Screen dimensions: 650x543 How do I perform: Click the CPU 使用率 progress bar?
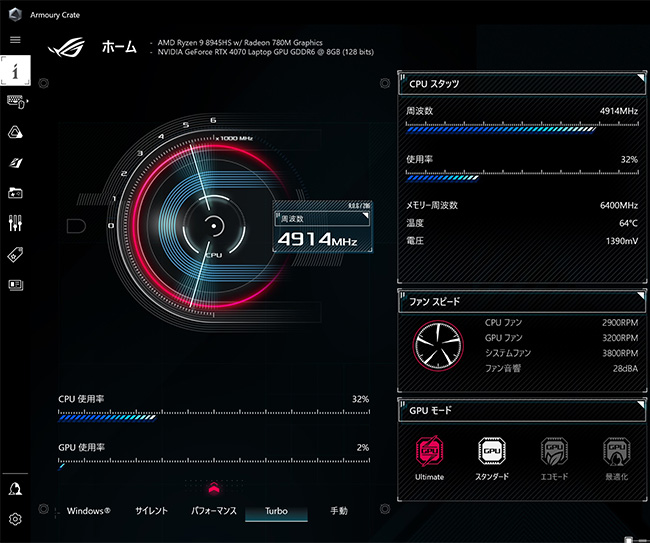coord(214,415)
